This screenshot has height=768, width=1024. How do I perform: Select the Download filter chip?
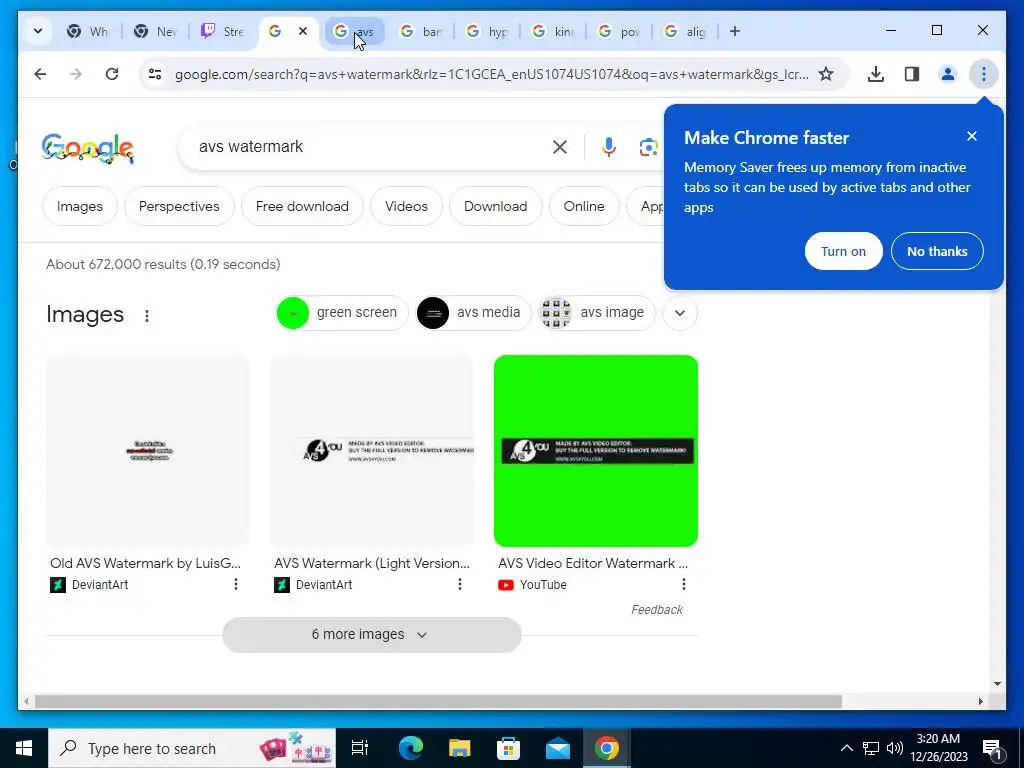pos(495,206)
